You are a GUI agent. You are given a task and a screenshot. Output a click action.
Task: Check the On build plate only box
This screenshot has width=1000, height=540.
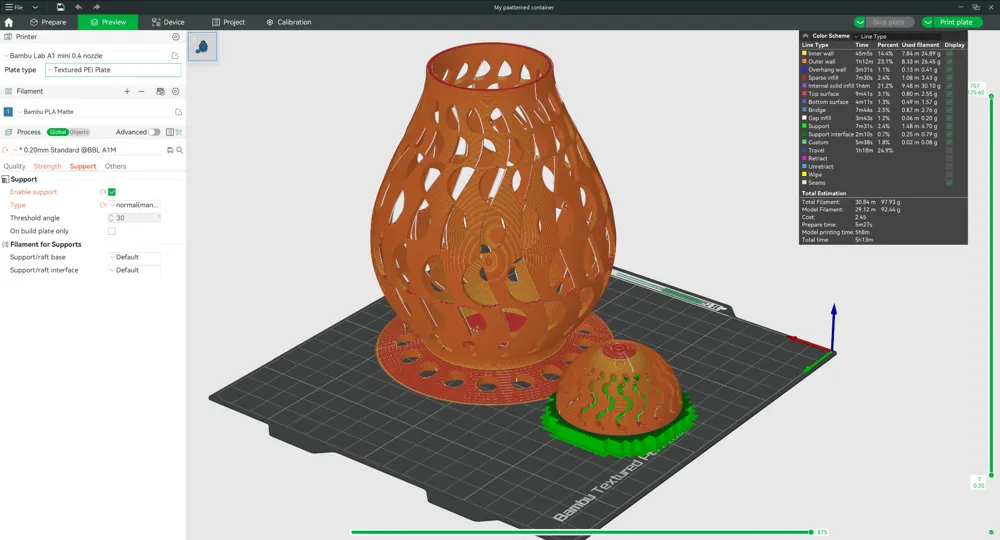coord(112,231)
